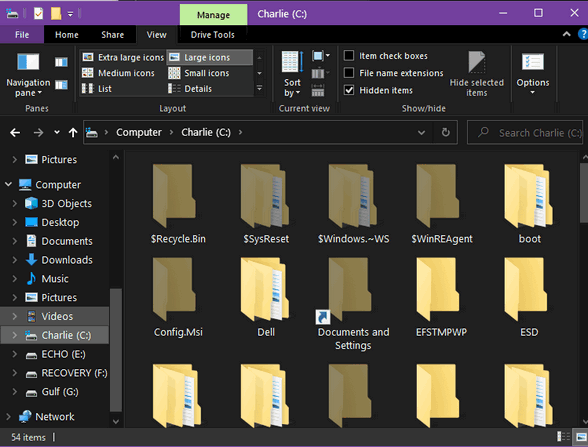Select Details layout view
Screen dimensions: 588x447
tap(190, 89)
